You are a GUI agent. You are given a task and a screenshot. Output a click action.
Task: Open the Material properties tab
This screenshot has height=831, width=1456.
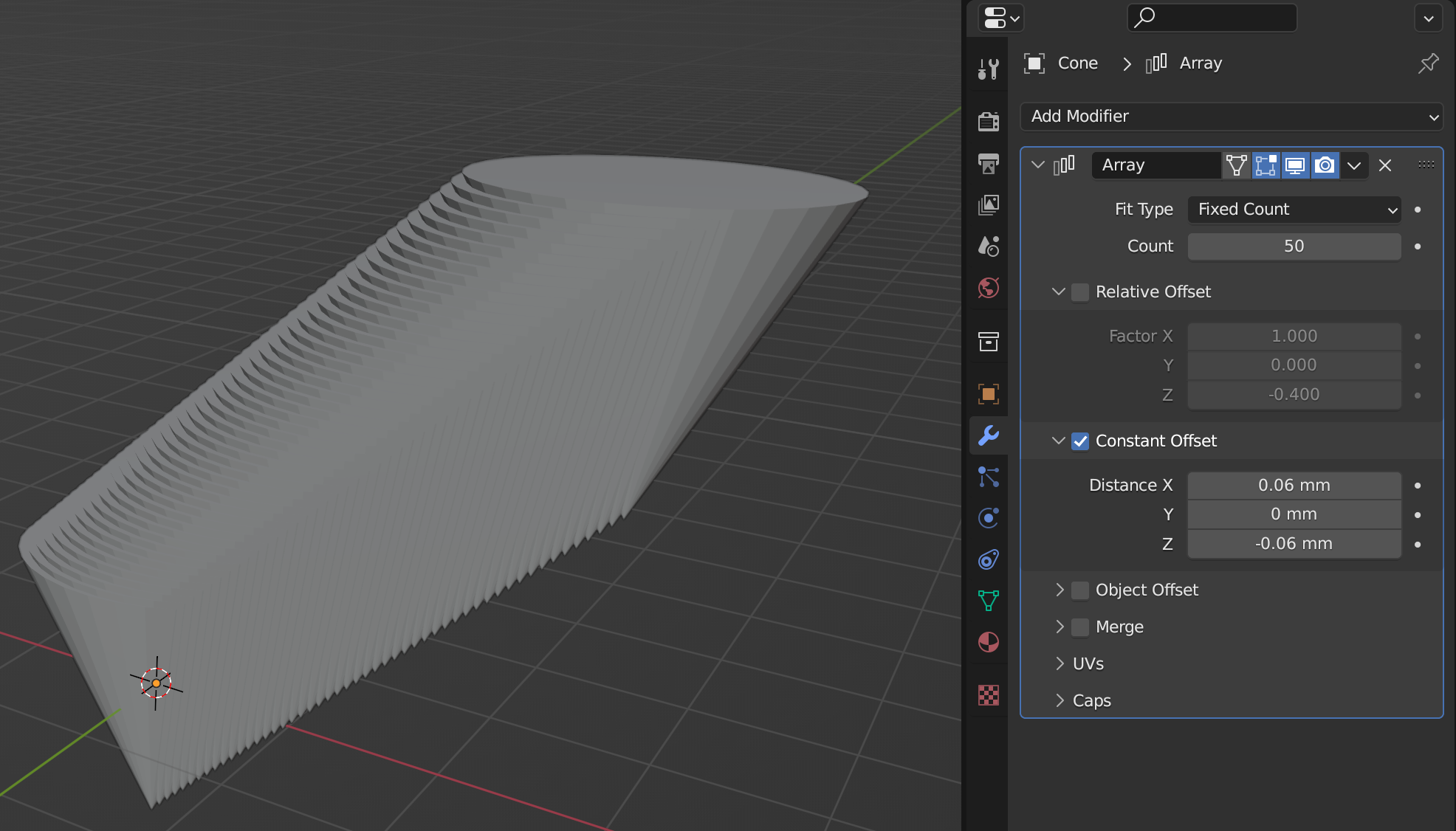pyautogui.click(x=988, y=642)
